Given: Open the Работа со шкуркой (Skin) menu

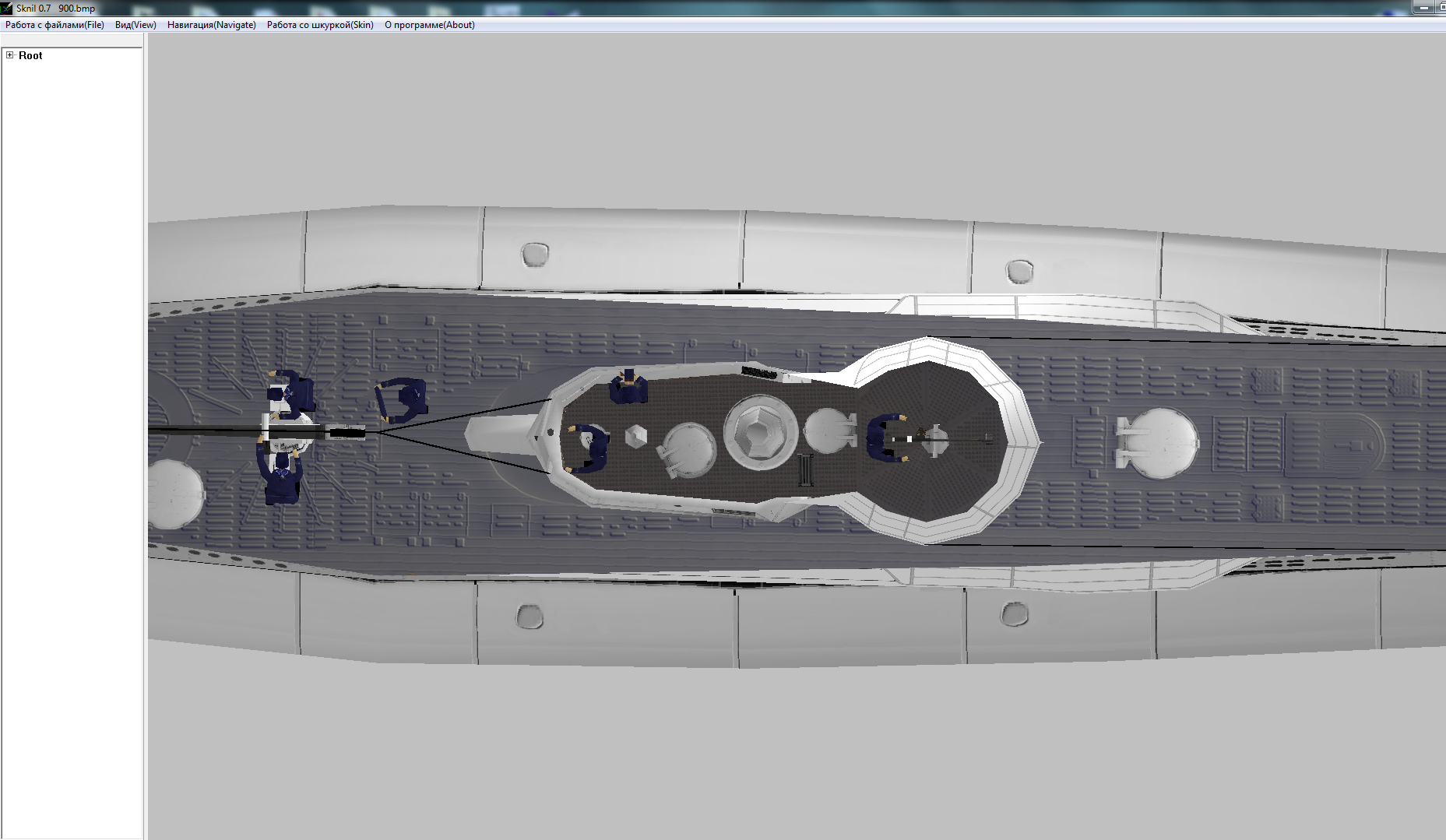Looking at the screenshot, I should (320, 25).
